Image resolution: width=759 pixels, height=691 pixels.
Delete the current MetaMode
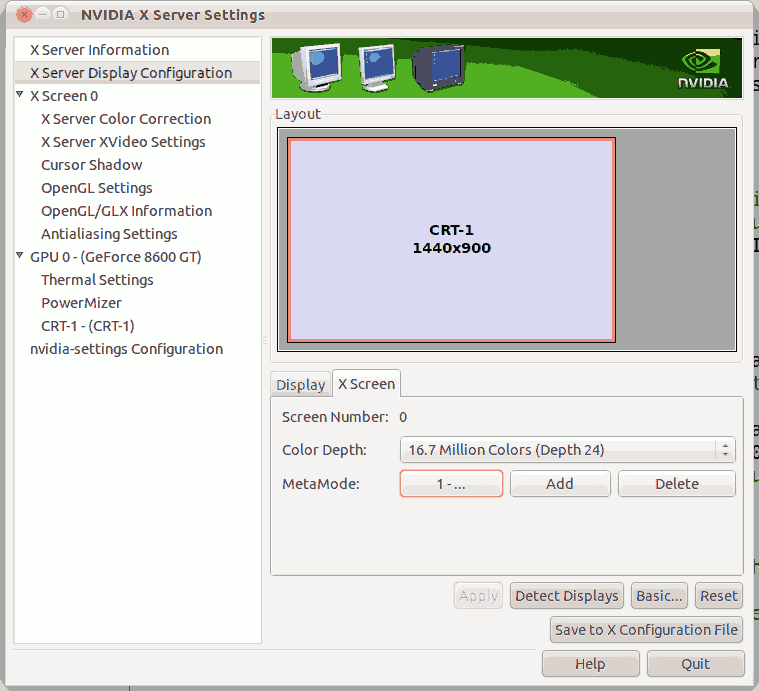(x=677, y=483)
